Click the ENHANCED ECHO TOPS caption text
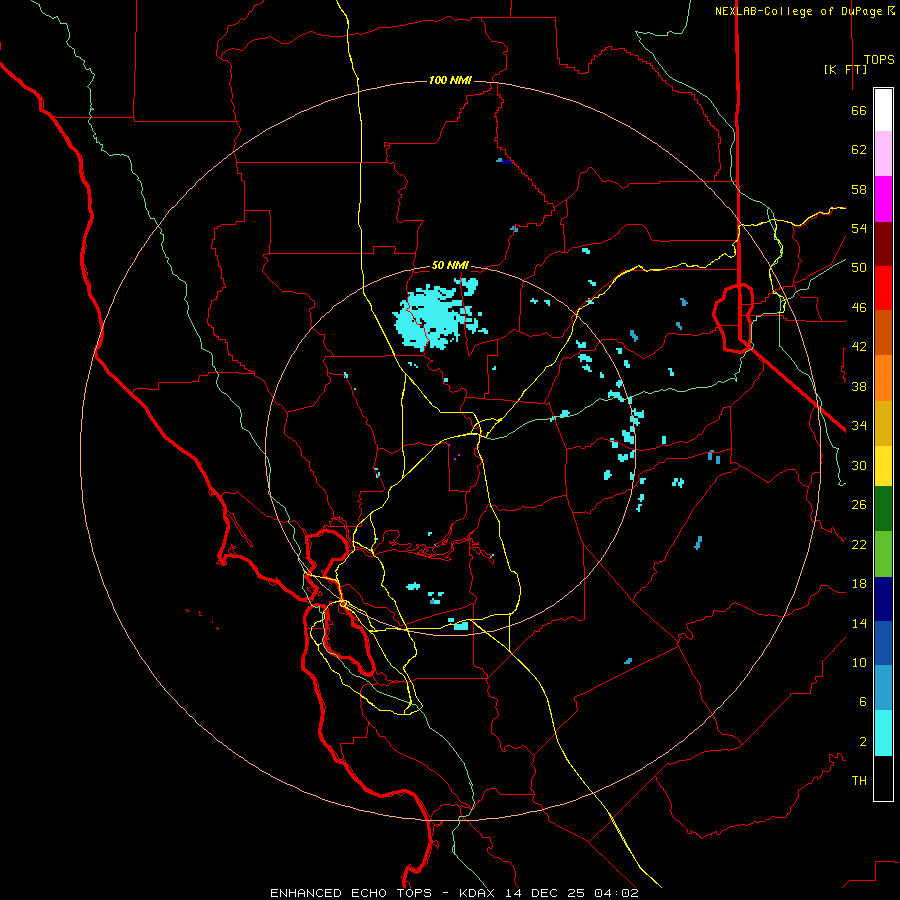 click(x=351, y=893)
